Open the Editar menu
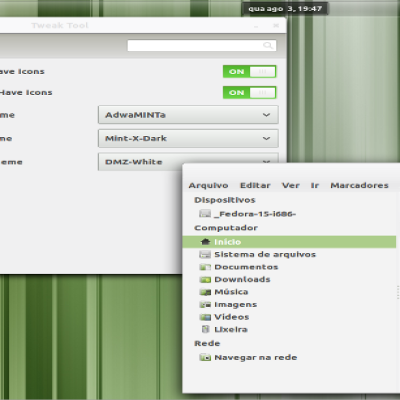The image size is (400, 400). [x=255, y=185]
